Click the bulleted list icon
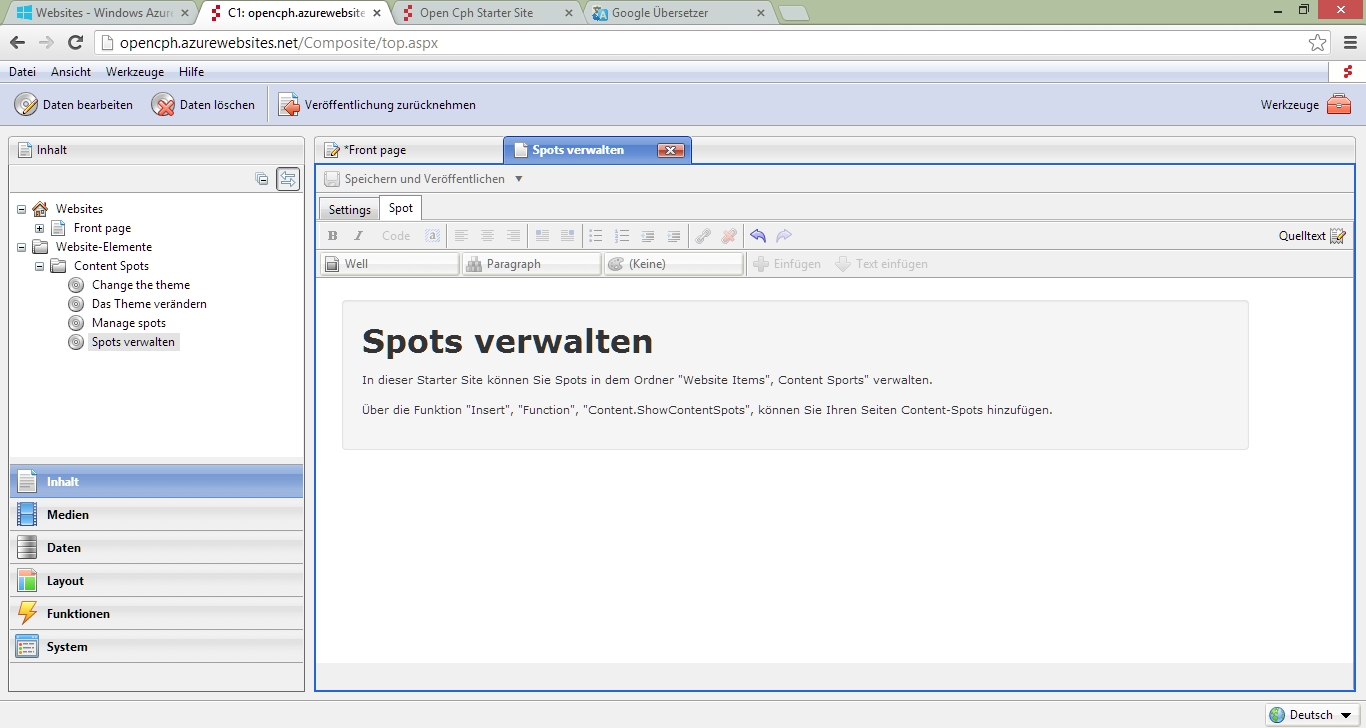The height and width of the screenshot is (728, 1366). (596, 236)
